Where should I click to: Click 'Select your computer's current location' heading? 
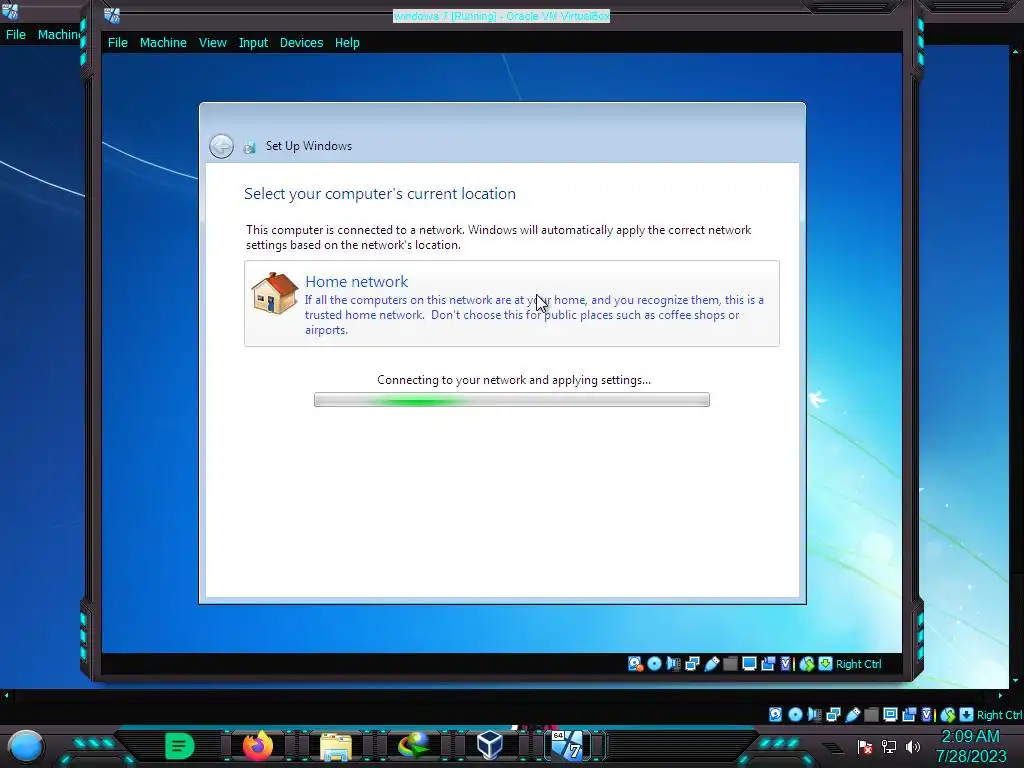click(380, 193)
